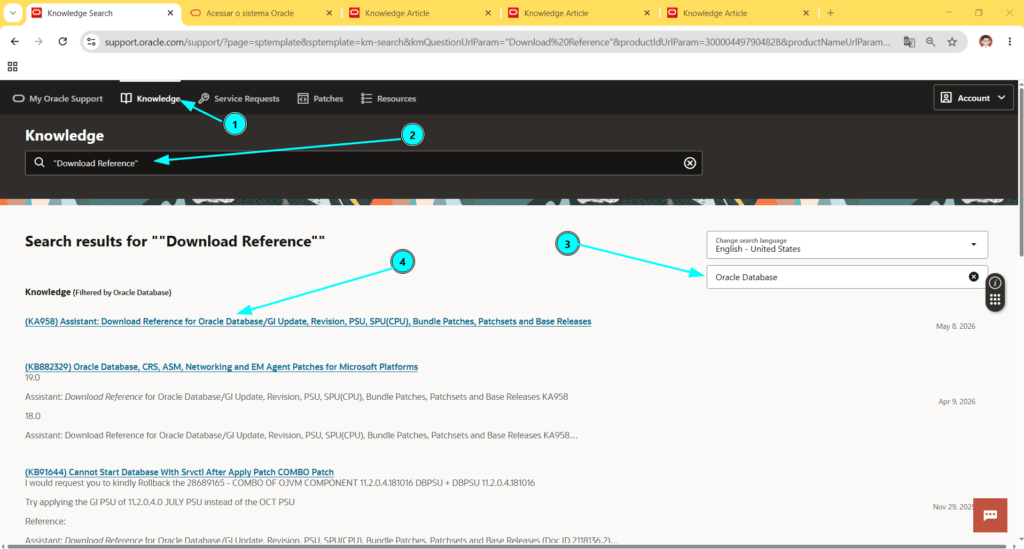The width and height of the screenshot is (1024, 549).
Task: Open the zoom magnifier icon in address bar
Action: pos(931,42)
